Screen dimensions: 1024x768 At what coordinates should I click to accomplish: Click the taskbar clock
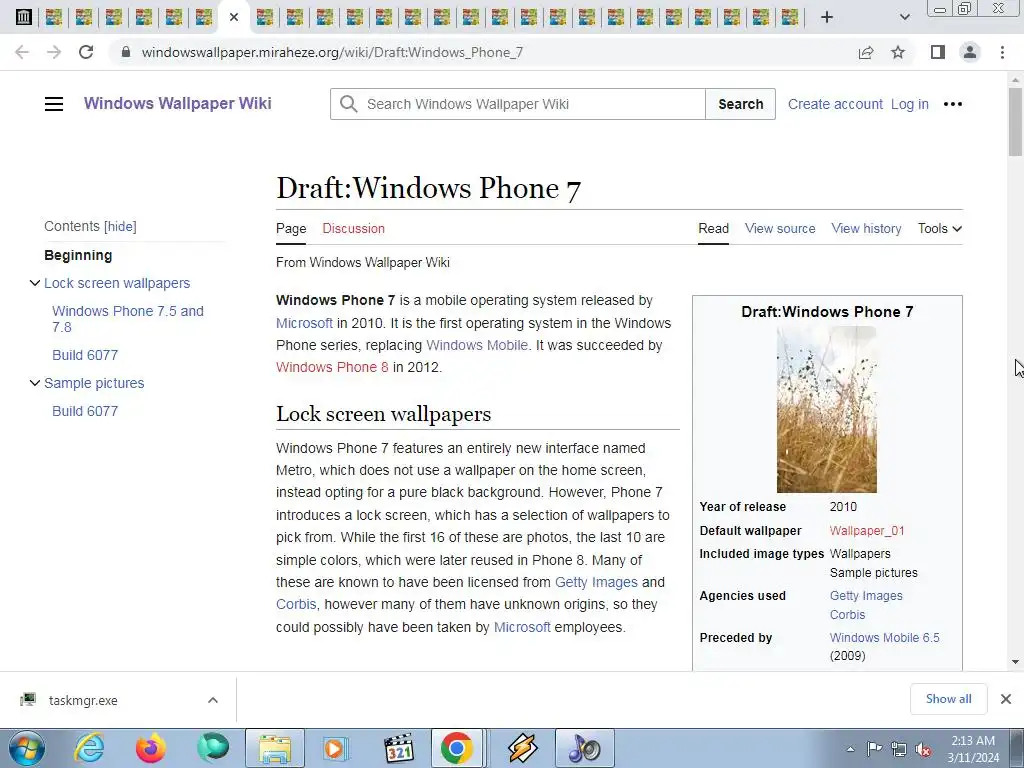(973, 749)
